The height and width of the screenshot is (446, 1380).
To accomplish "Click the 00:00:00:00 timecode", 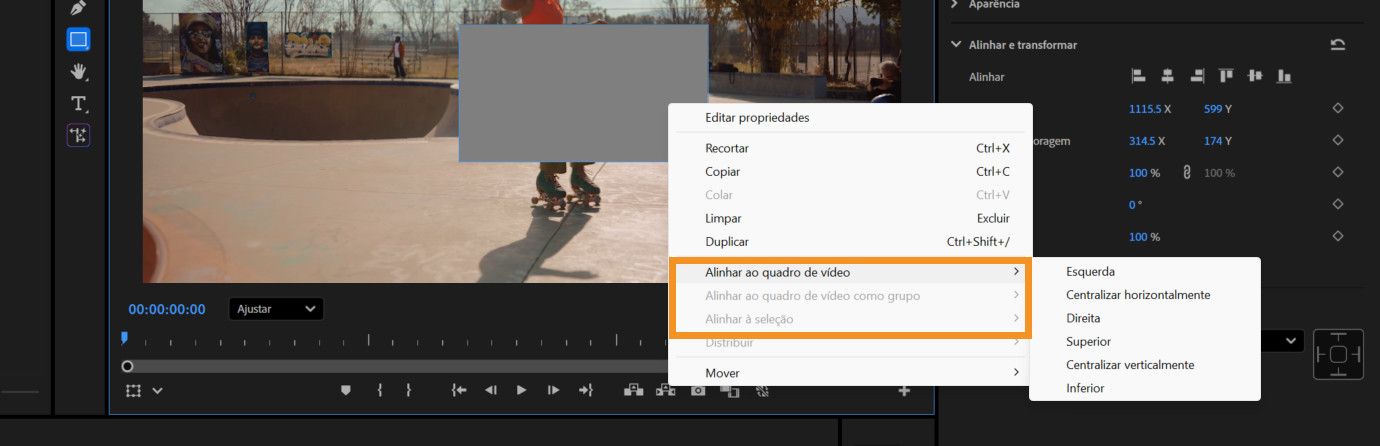I will (167, 310).
